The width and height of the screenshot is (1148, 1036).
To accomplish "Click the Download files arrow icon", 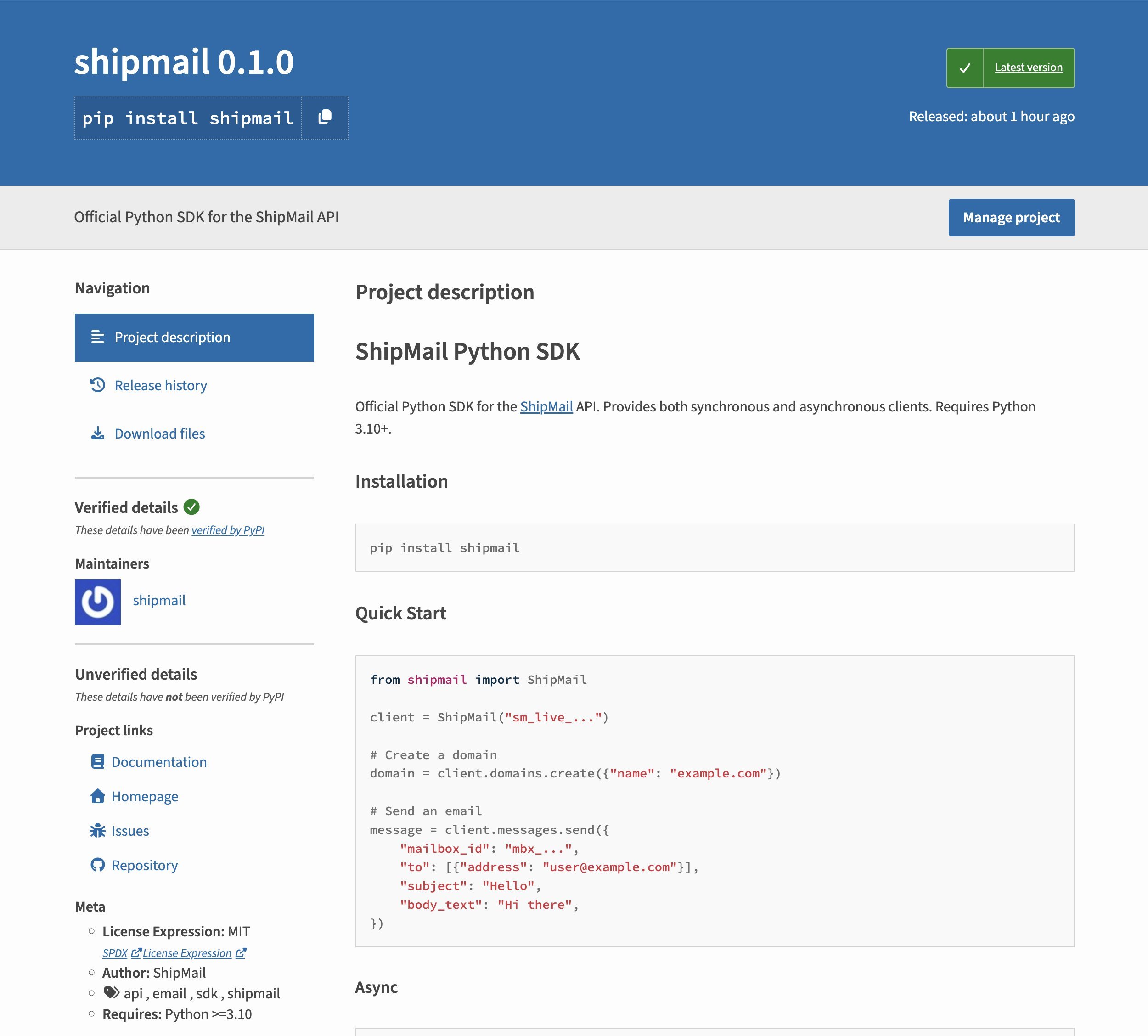I will 97,434.
